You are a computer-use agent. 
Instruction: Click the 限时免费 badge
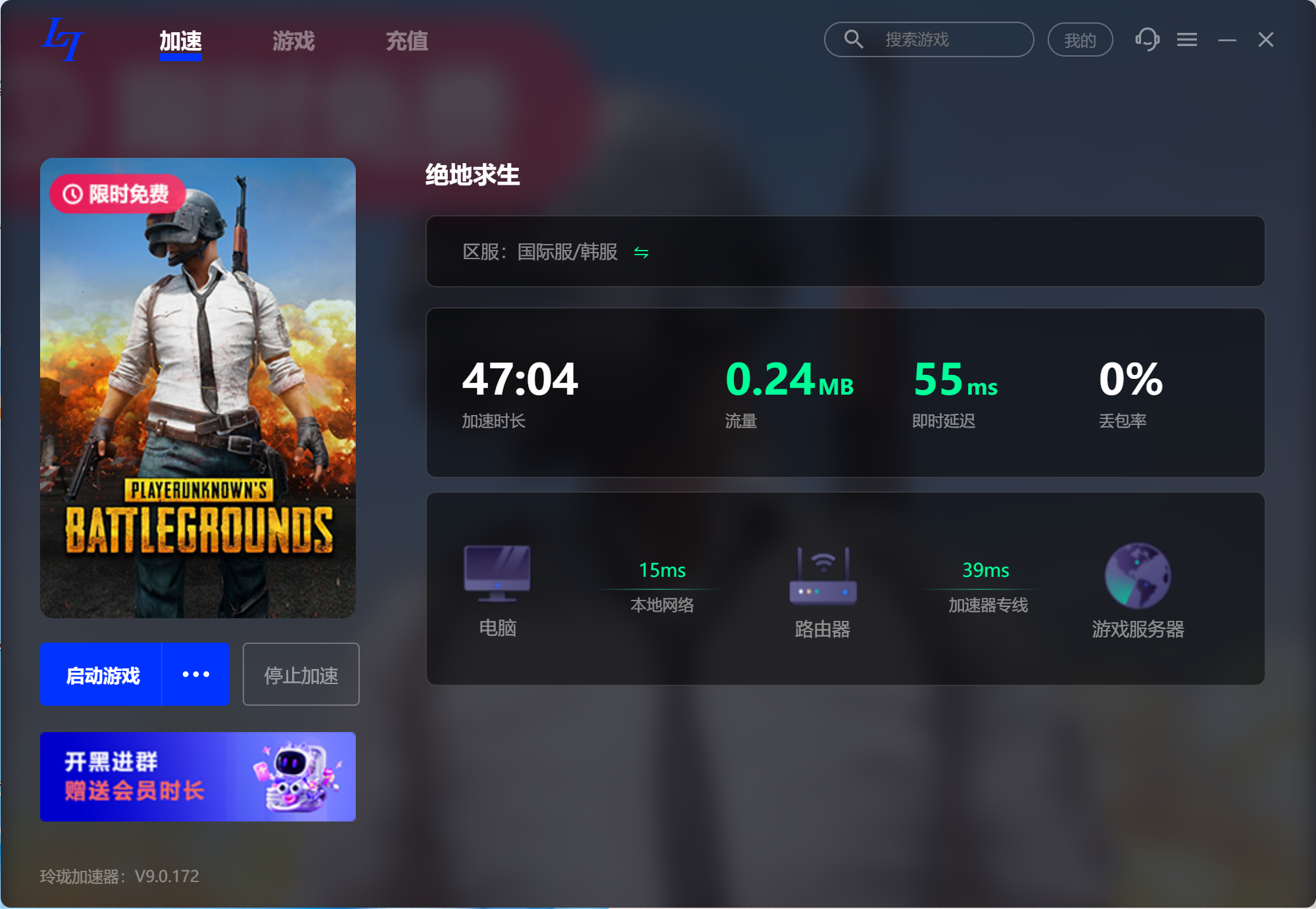[117, 194]
